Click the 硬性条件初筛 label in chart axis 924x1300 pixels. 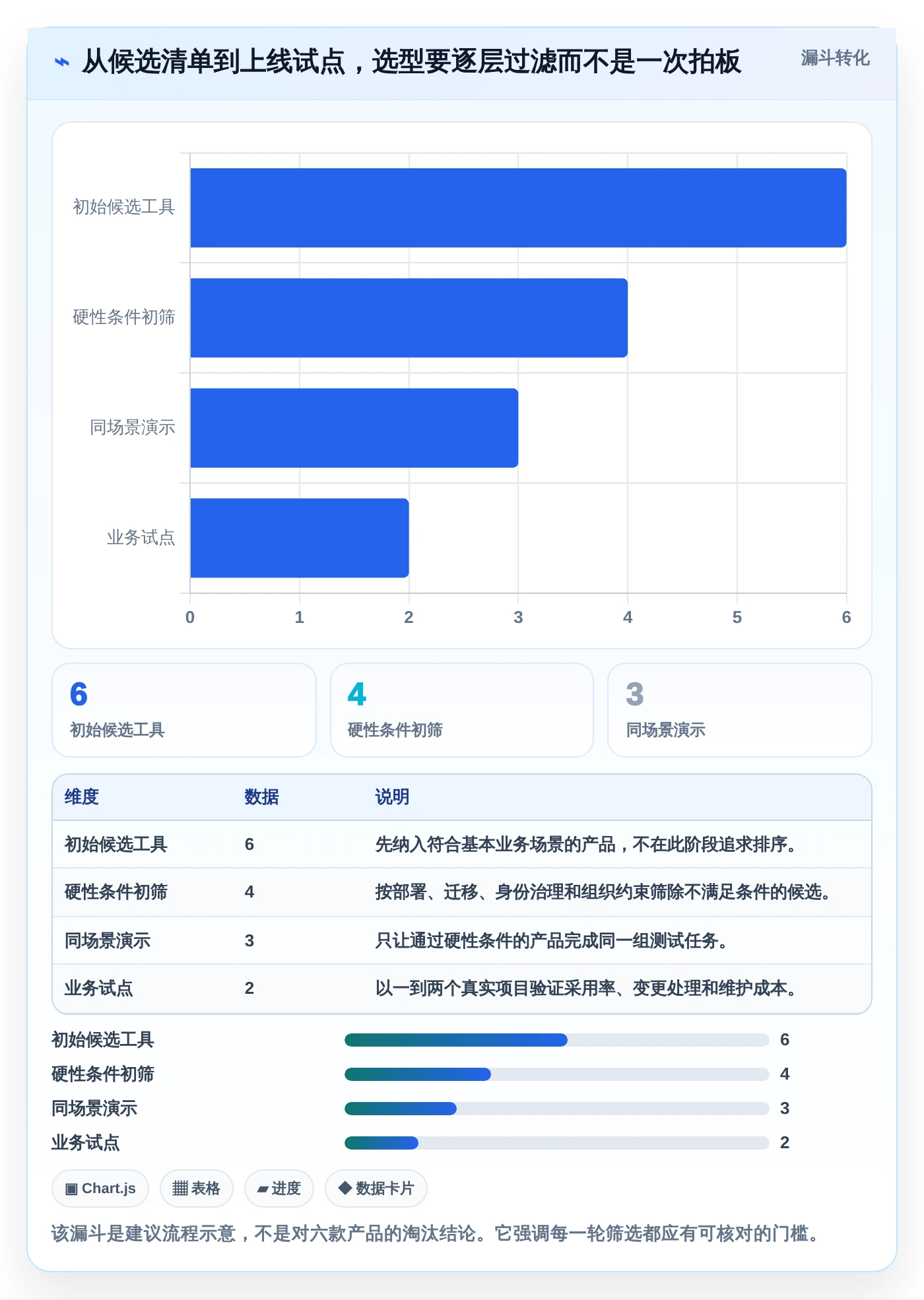[124, 317]
